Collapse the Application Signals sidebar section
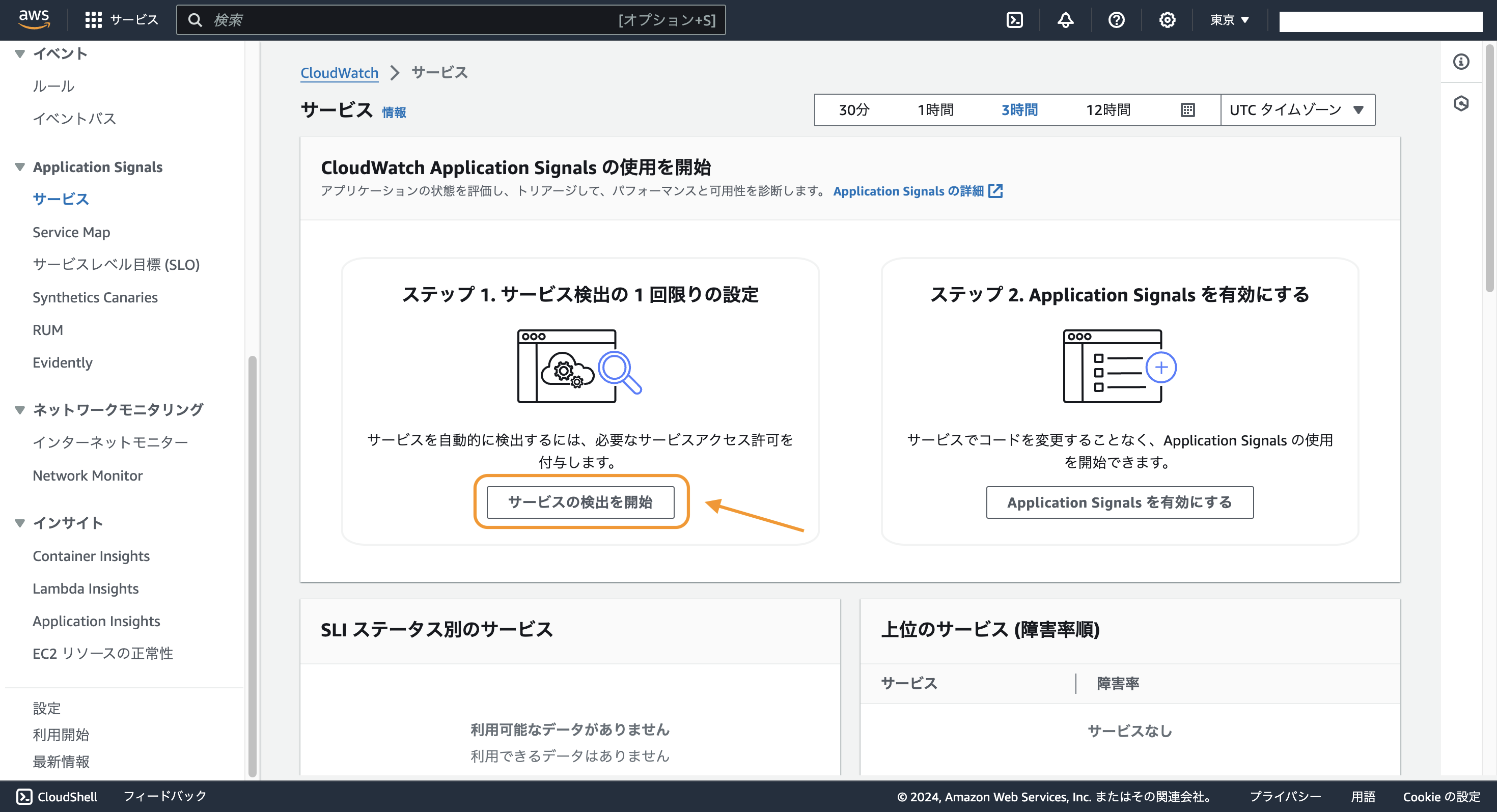The image size is (1497, 812). (20, 167)
